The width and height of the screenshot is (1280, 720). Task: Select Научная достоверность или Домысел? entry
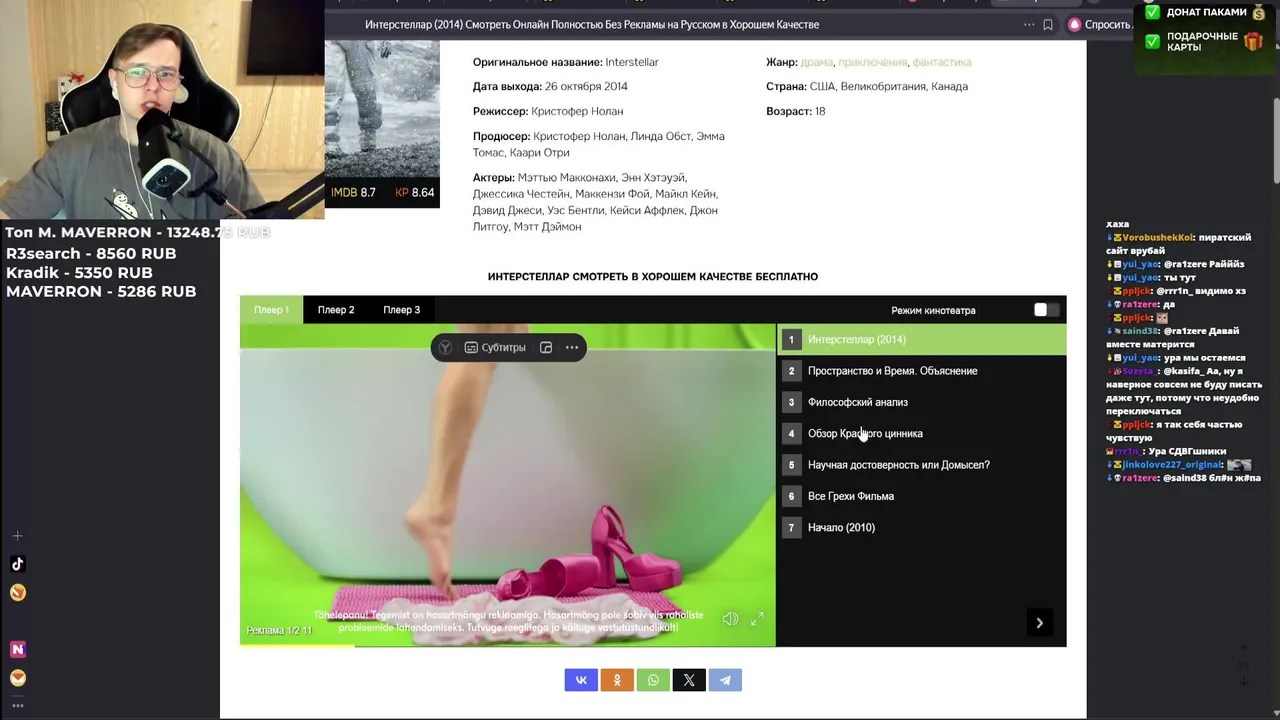pyautogui.click(x=921, y=465)
